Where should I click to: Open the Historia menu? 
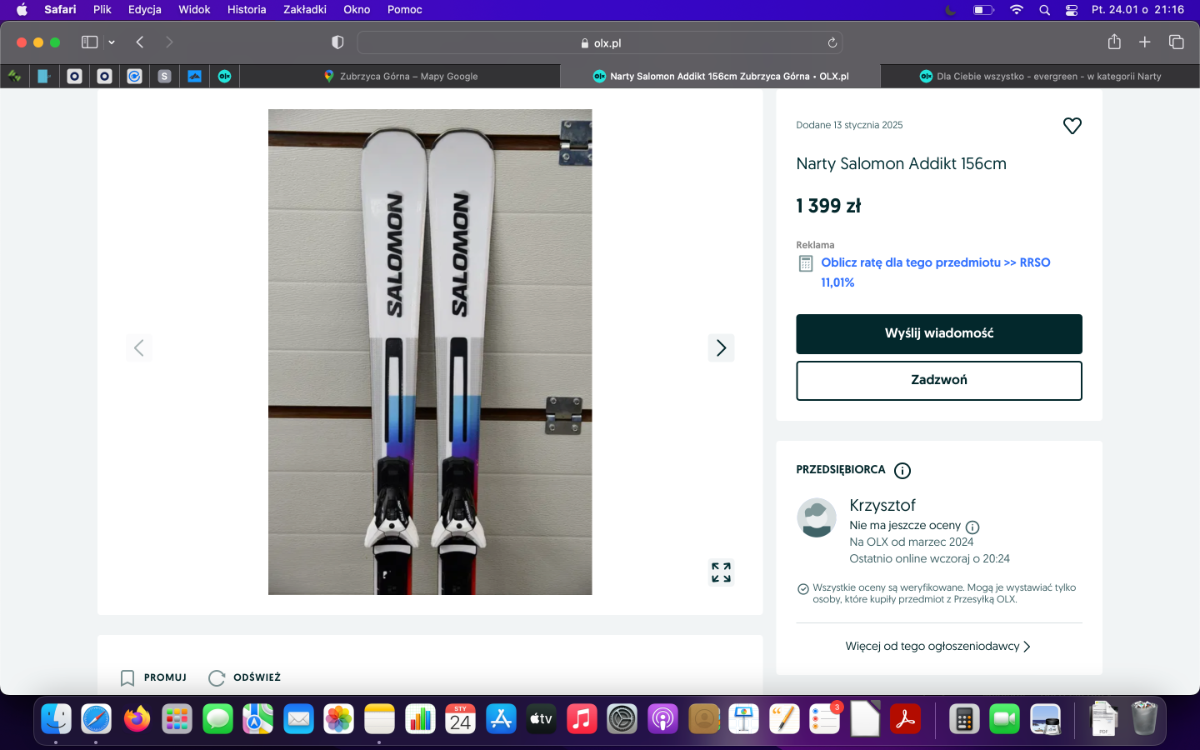click(x=247, y=10)
